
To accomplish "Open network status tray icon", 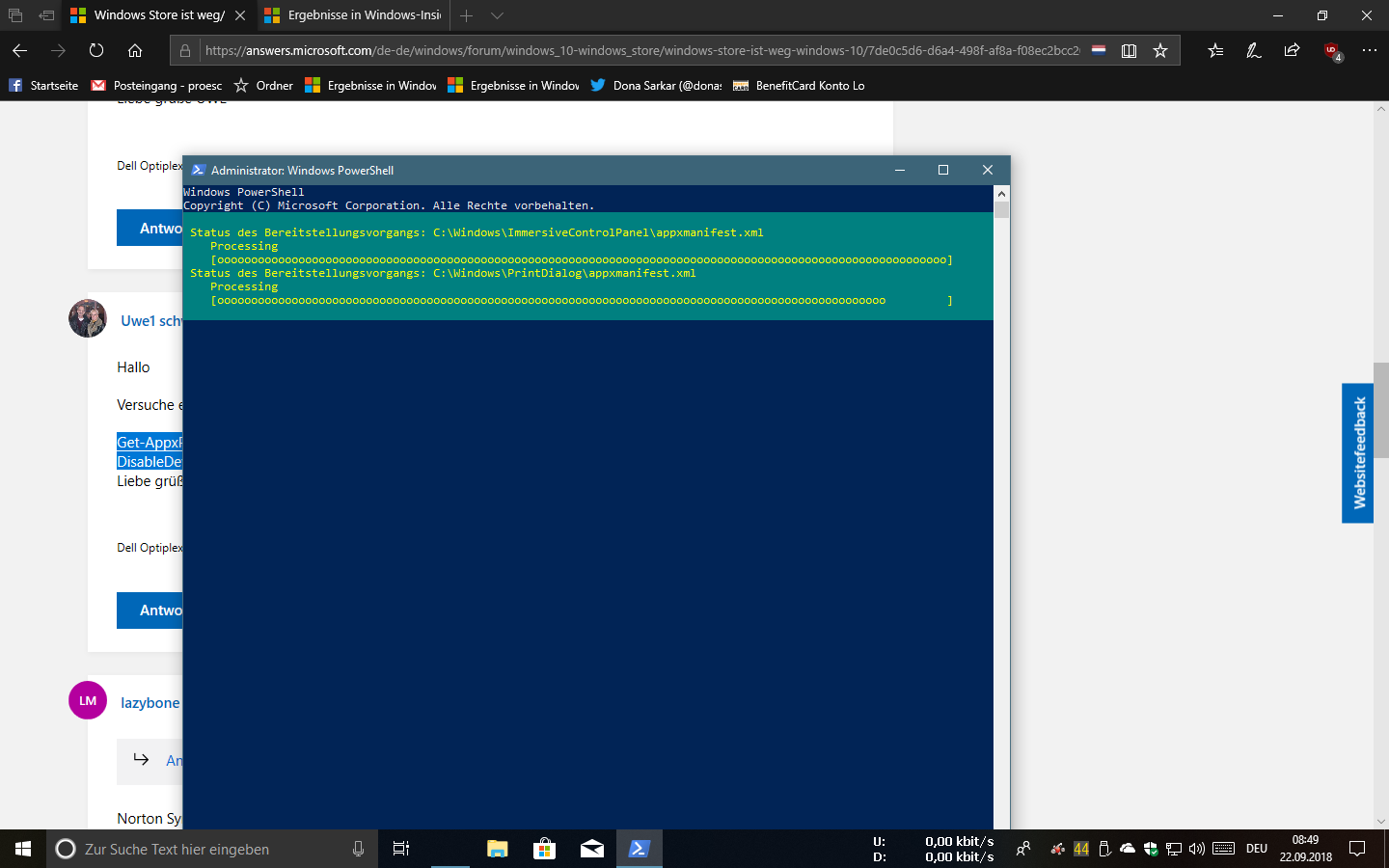I will point(1174,849).
